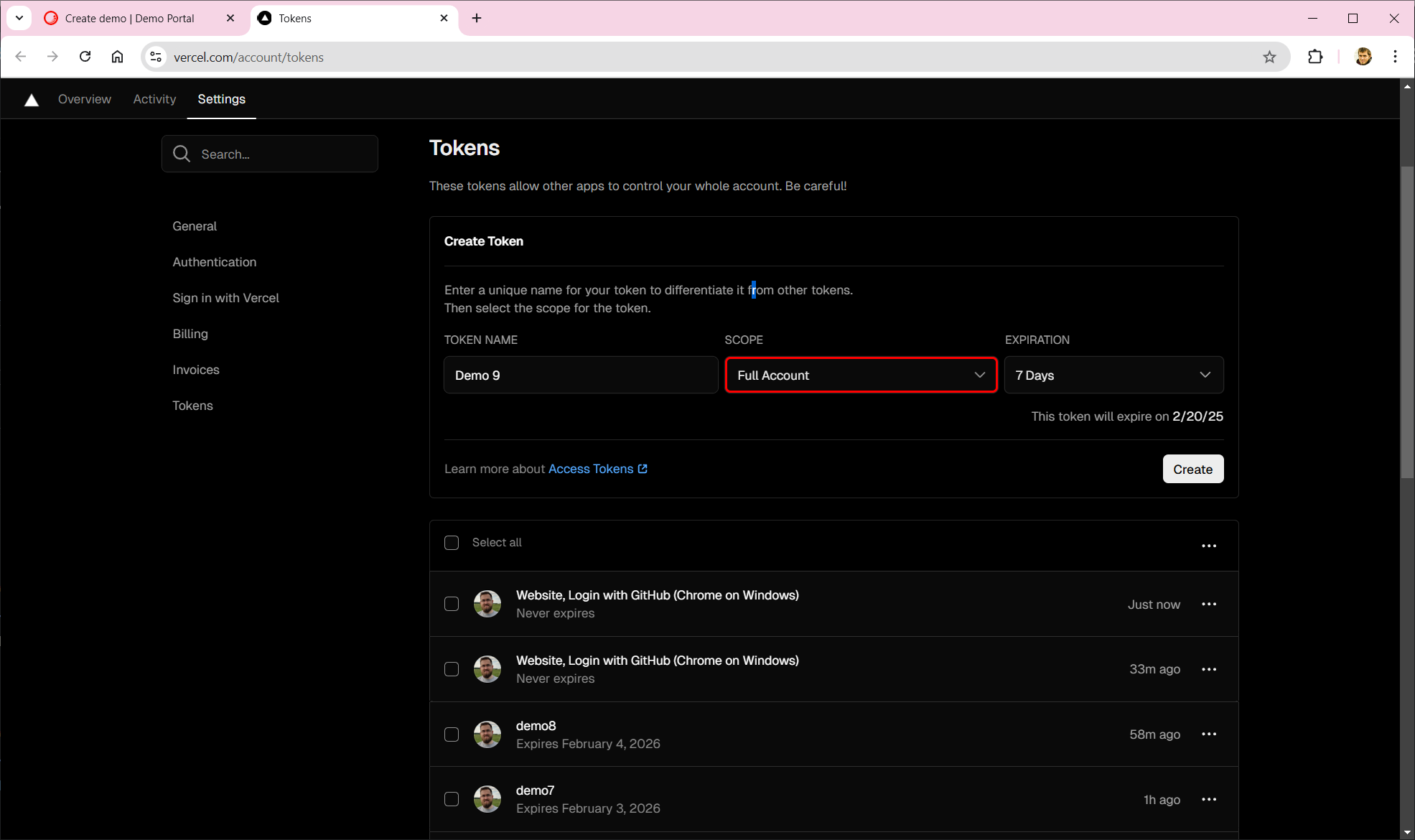Click the browser home icon
Image resolution: width=1415 pixels, height=840 pixels.
(117, 57)
